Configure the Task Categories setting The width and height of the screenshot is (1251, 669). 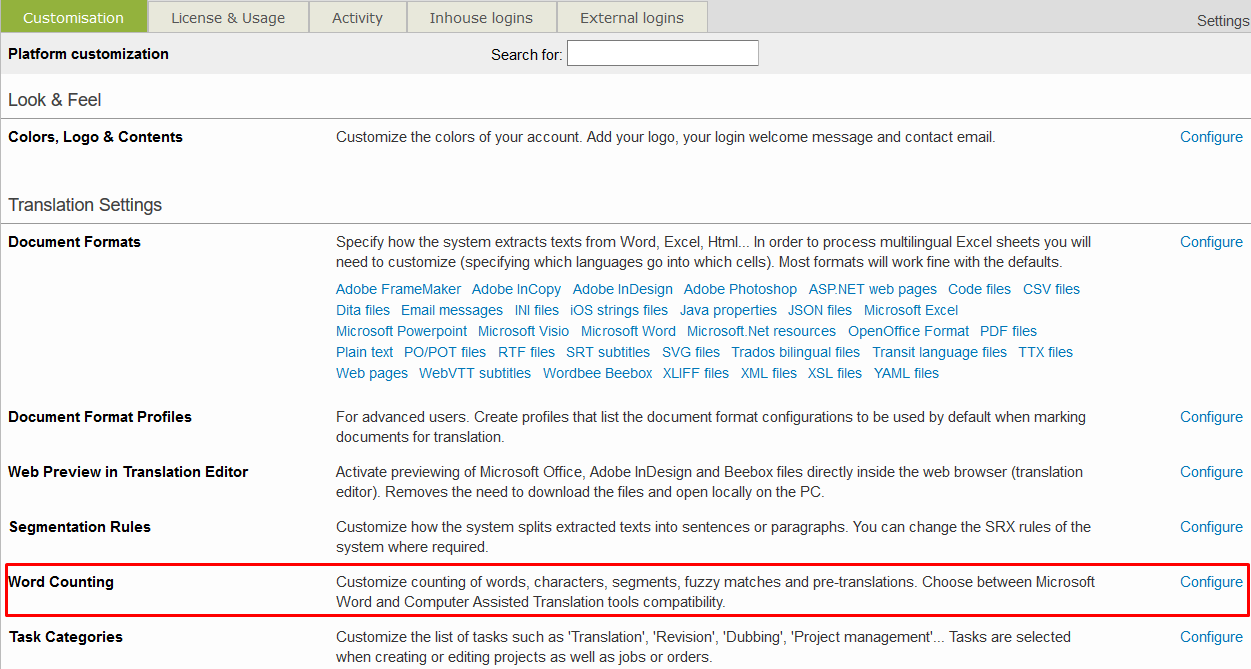(x=1211, y=637)
